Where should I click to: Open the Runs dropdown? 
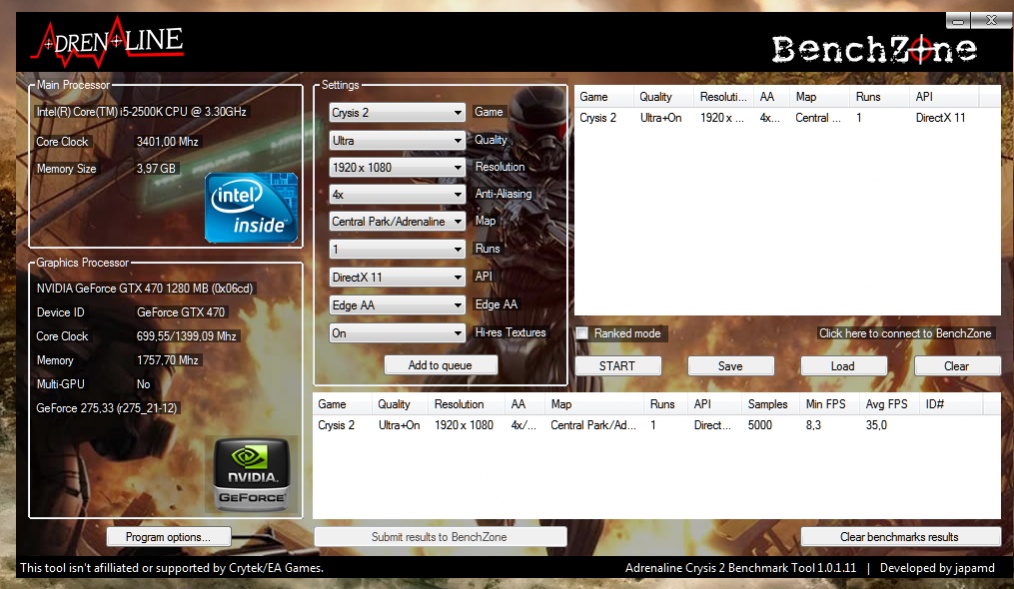[397, 249]
